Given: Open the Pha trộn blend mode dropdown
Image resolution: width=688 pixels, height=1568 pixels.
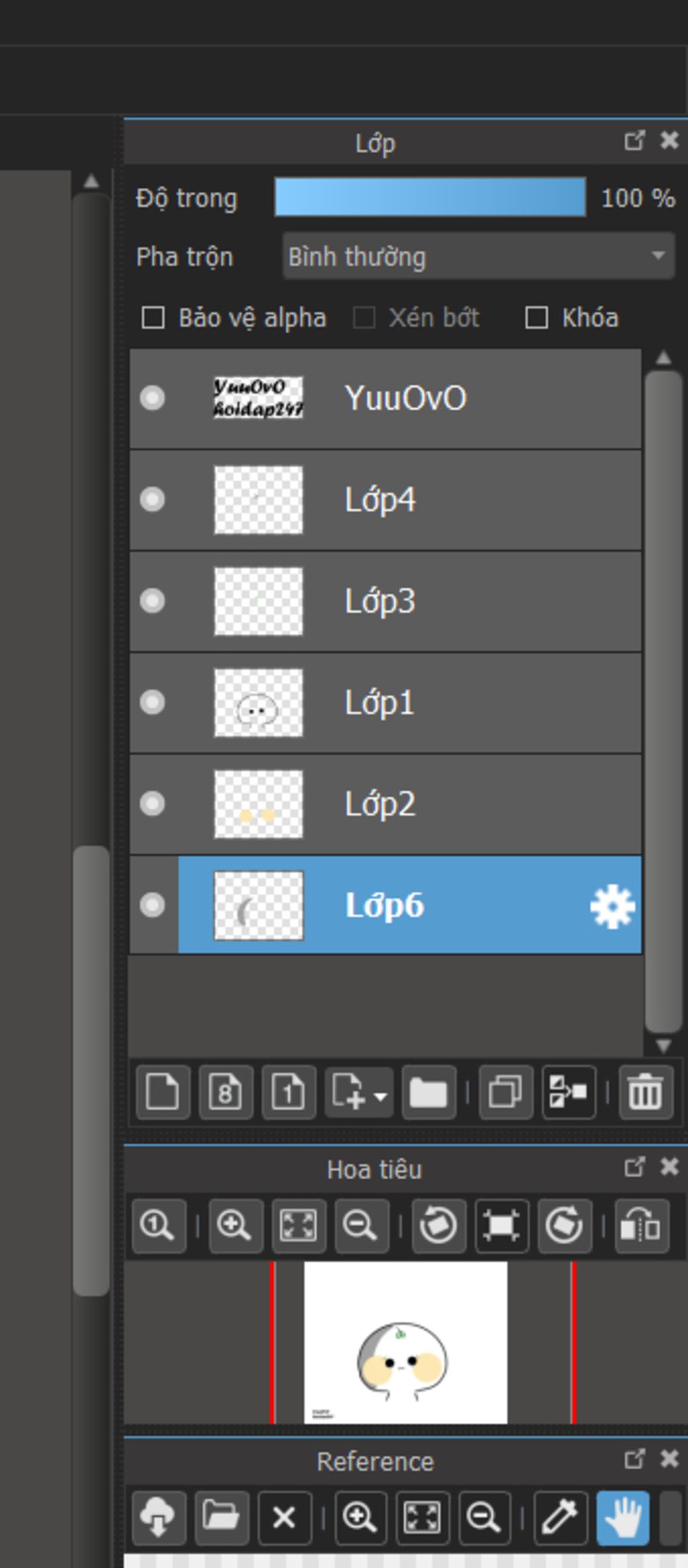Looking at the screenshot, I should [478, 256].
